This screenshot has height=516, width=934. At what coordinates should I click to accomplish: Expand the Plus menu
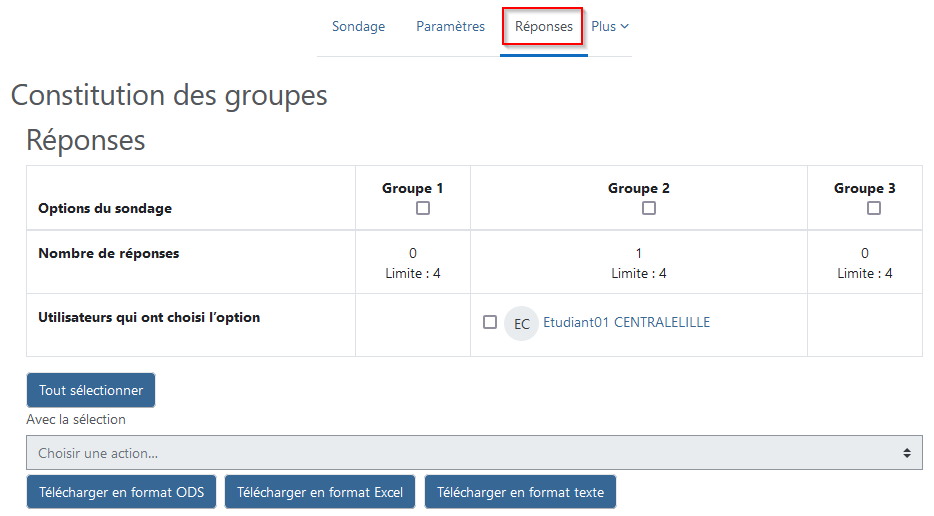(x=610, y=26)
